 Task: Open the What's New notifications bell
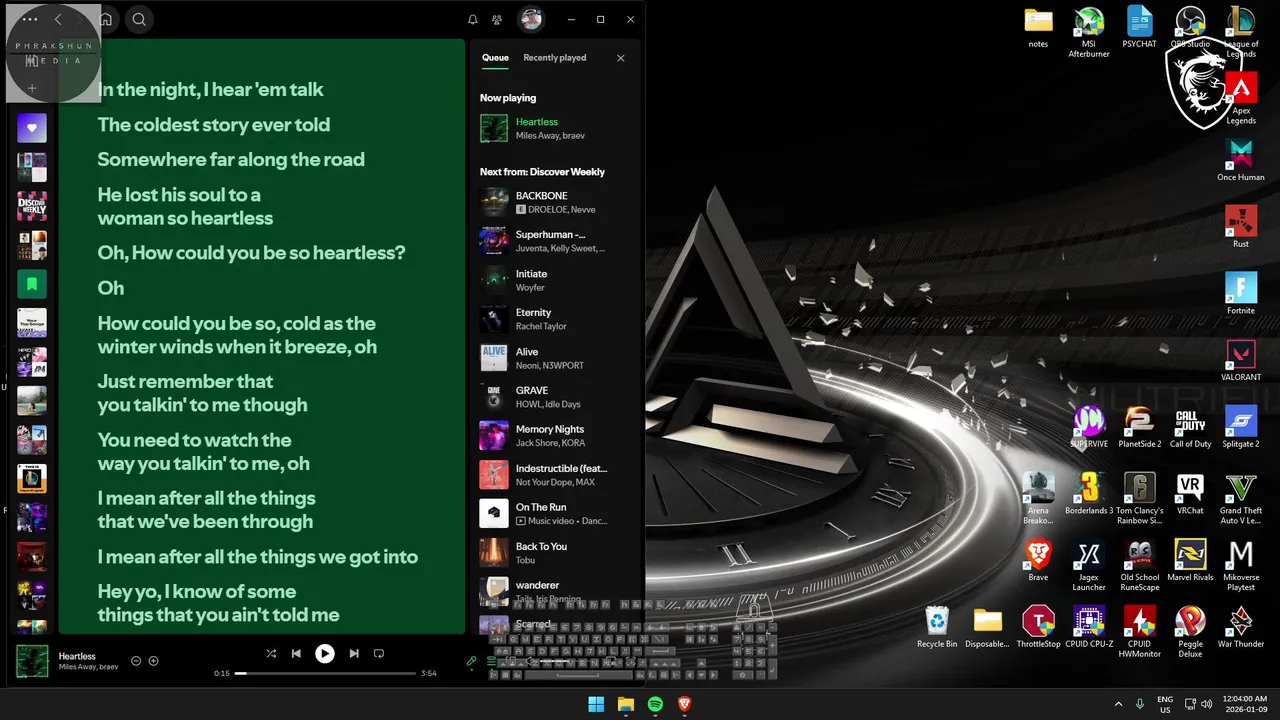473,19
